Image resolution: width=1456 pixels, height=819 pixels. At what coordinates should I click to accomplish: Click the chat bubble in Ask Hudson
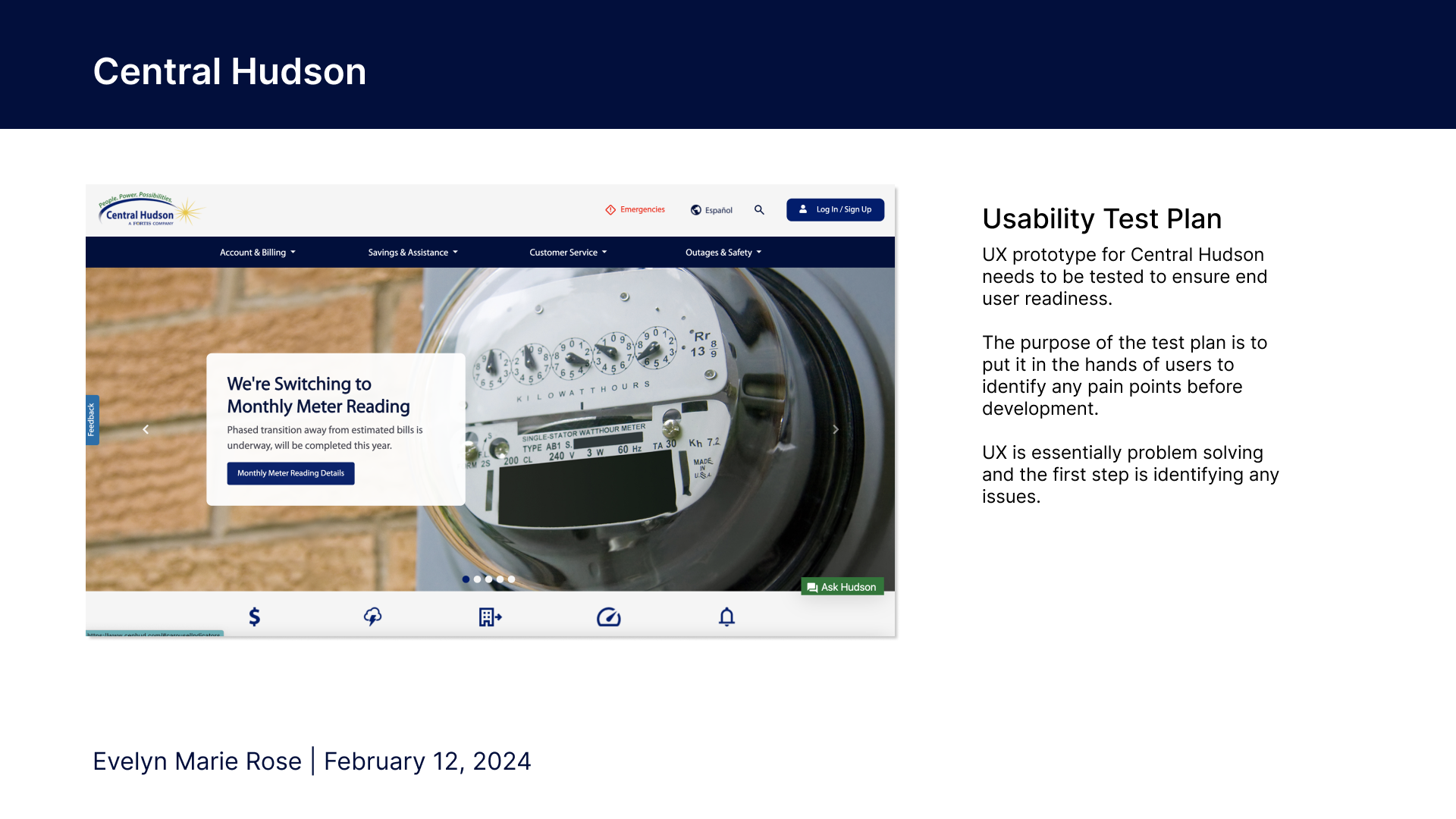(x=812, y=588)
